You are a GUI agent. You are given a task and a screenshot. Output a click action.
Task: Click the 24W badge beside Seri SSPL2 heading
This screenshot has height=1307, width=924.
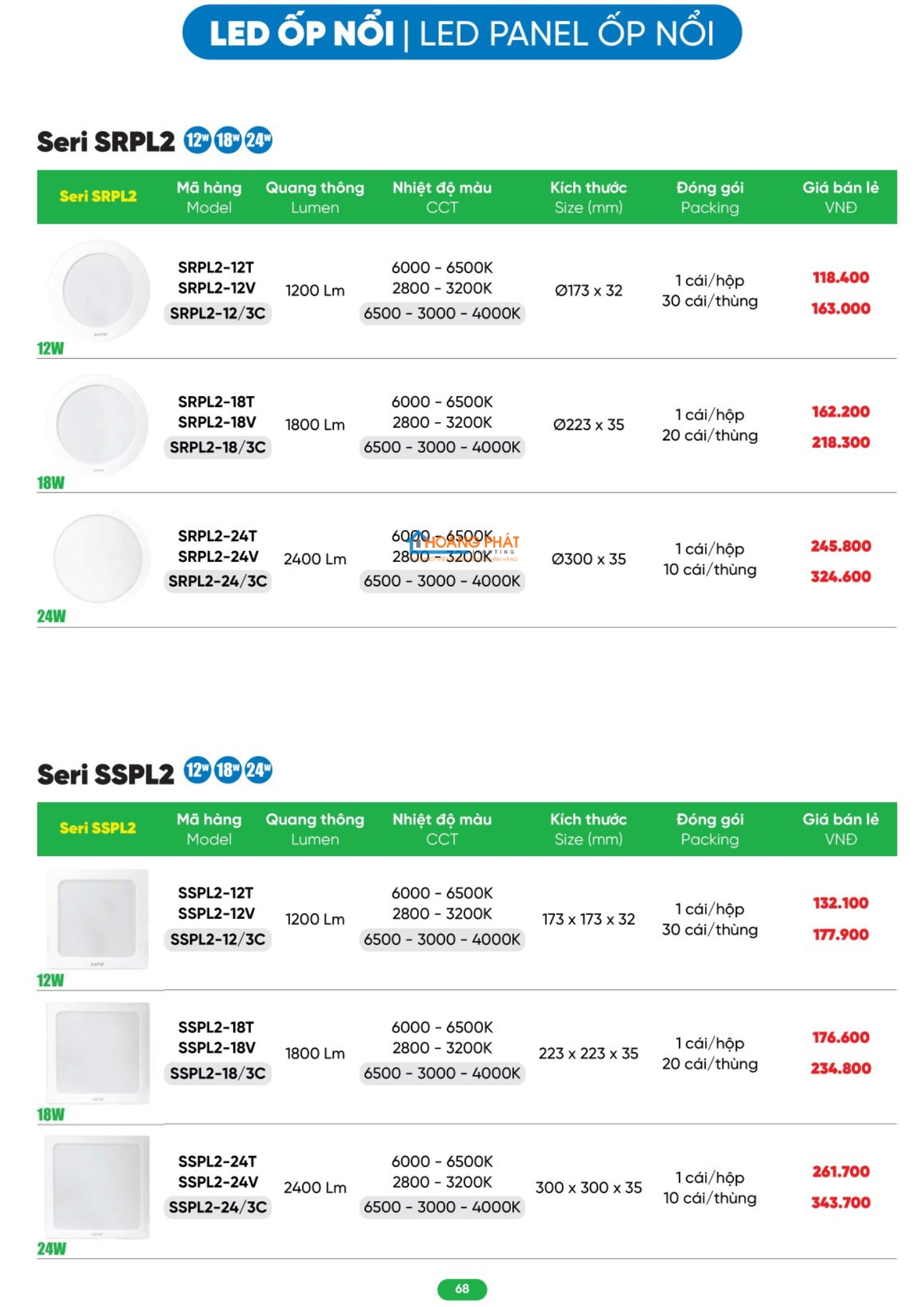click(259, 770)
